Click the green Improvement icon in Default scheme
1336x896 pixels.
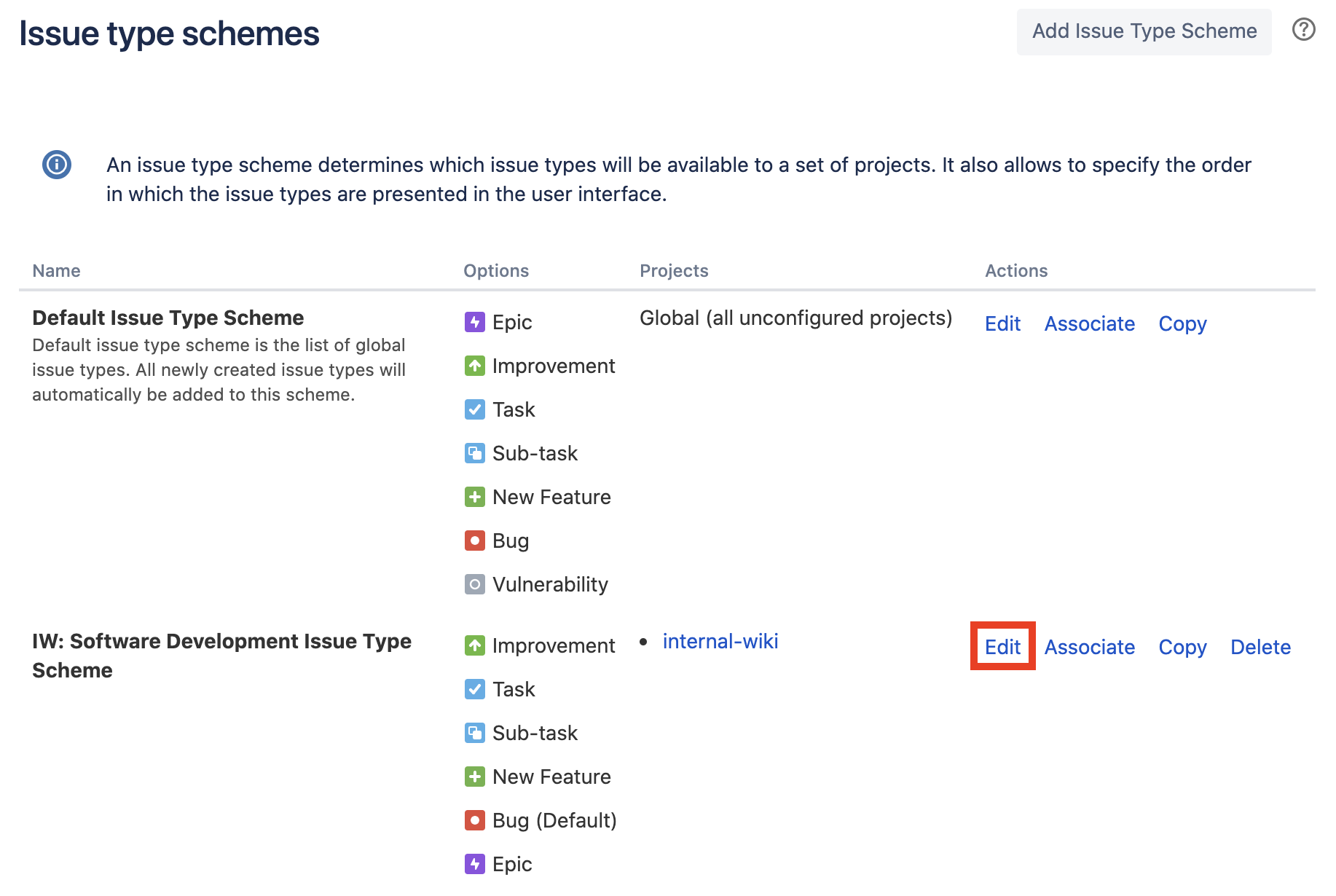point(475,366)
